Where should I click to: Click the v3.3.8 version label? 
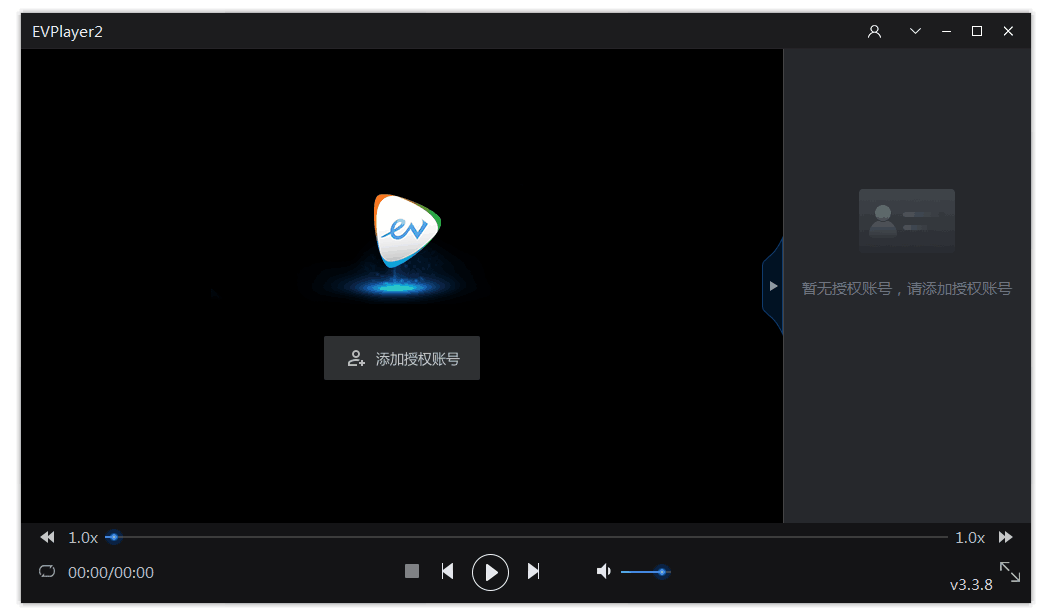tap(969, 584)
